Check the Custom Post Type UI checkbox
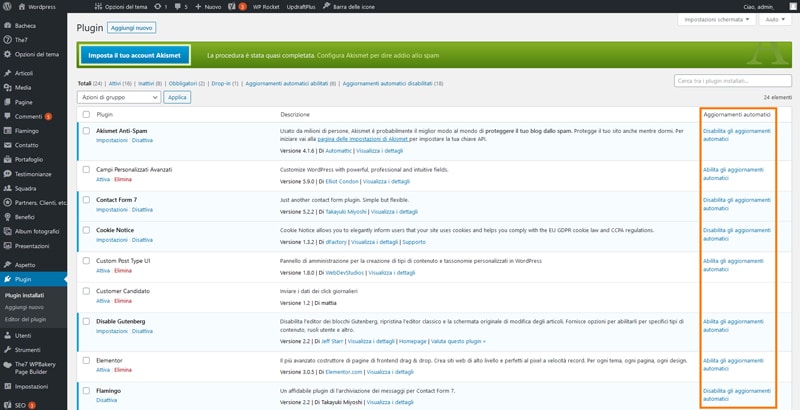Image resolution: width=800 pixels, height=410 pixels. pyautogui.click(x=86, y=261)
